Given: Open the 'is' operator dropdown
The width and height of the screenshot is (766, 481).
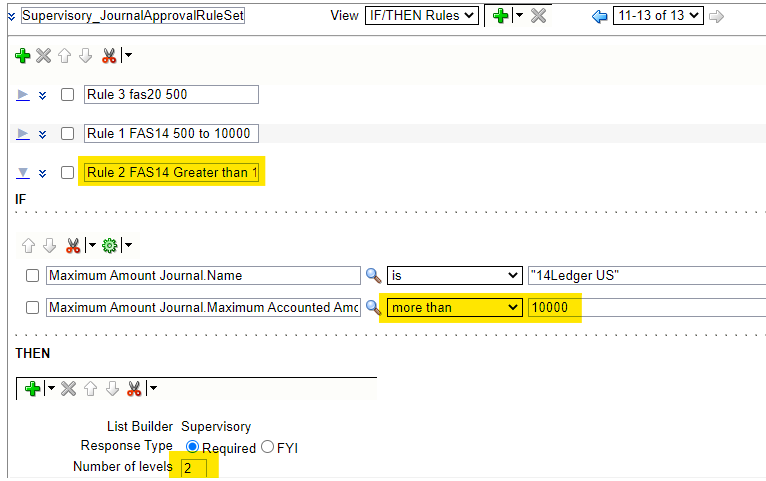Looking at the screenshot, I should (x=455, y=276).
